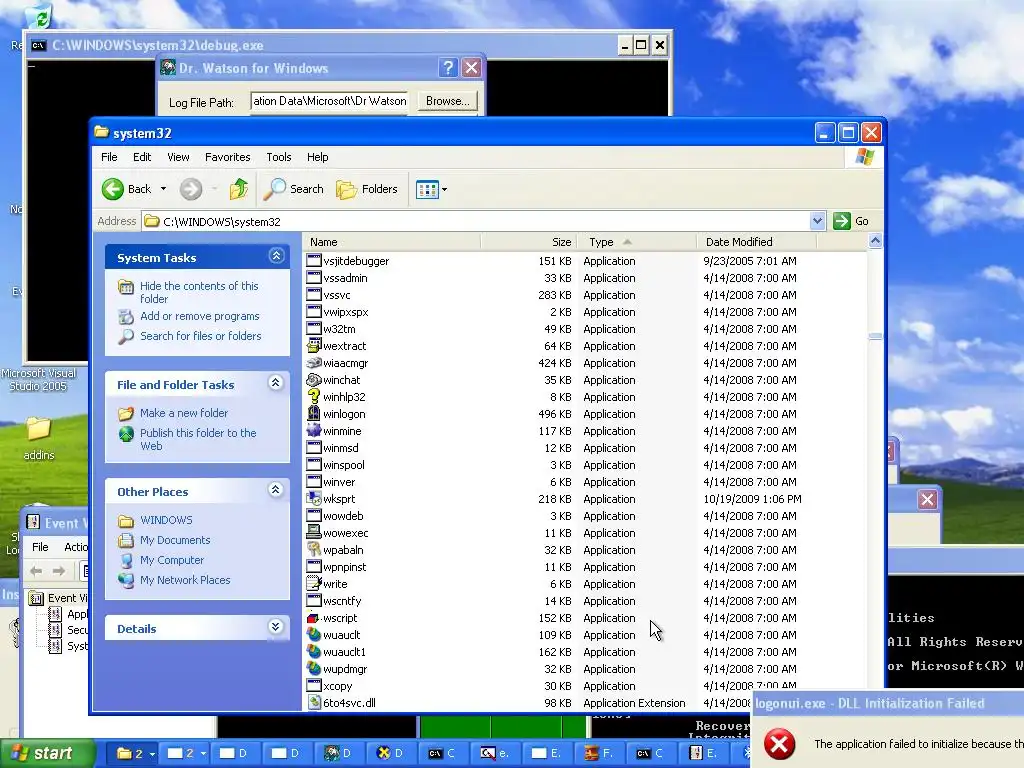Screen dimensions: 1024x768
Task: Select the wowexec file icon
Action: coord(314,532)
